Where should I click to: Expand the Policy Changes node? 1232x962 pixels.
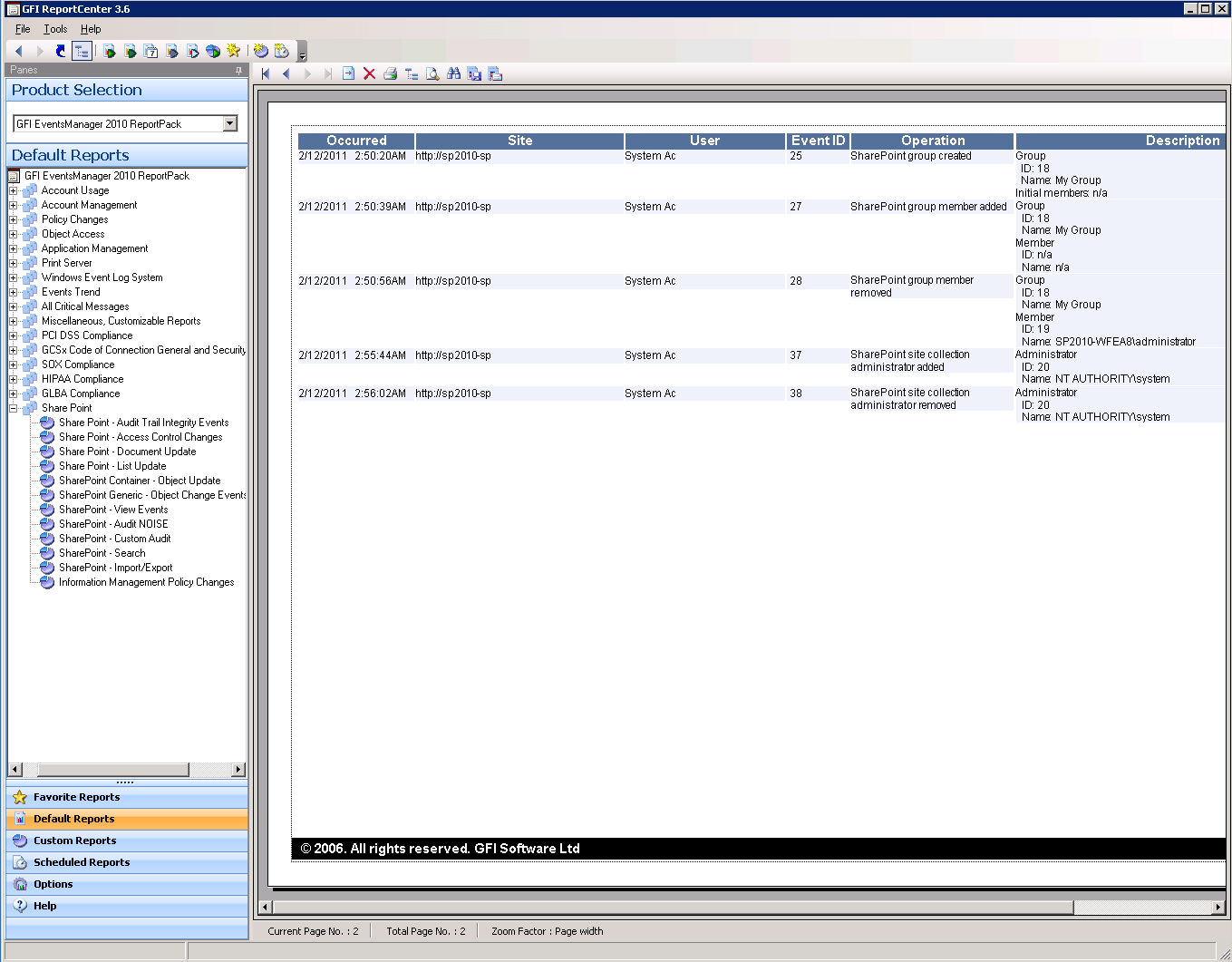point(14,219)
